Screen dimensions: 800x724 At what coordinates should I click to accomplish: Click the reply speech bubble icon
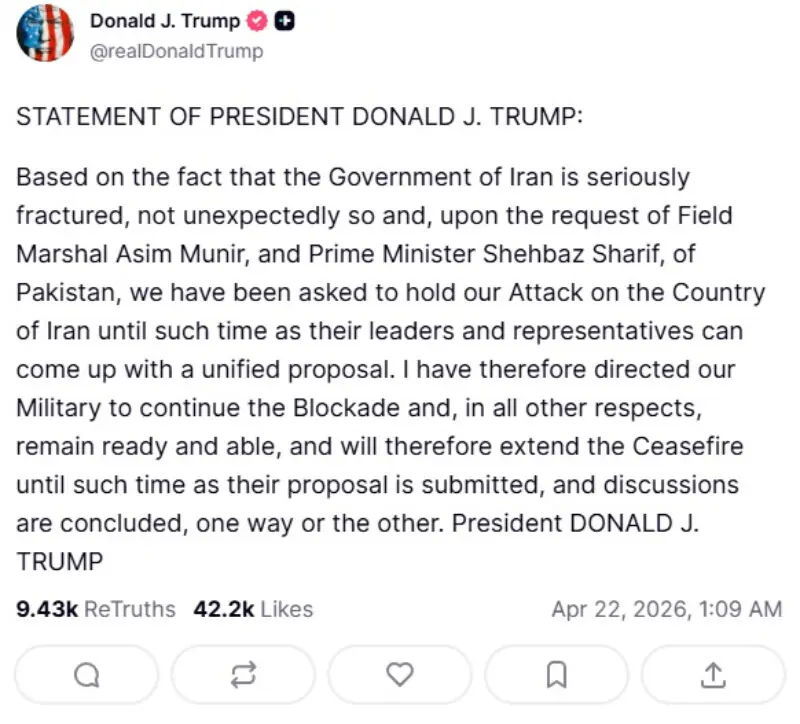pyautogui.click(x=87, y=675)
